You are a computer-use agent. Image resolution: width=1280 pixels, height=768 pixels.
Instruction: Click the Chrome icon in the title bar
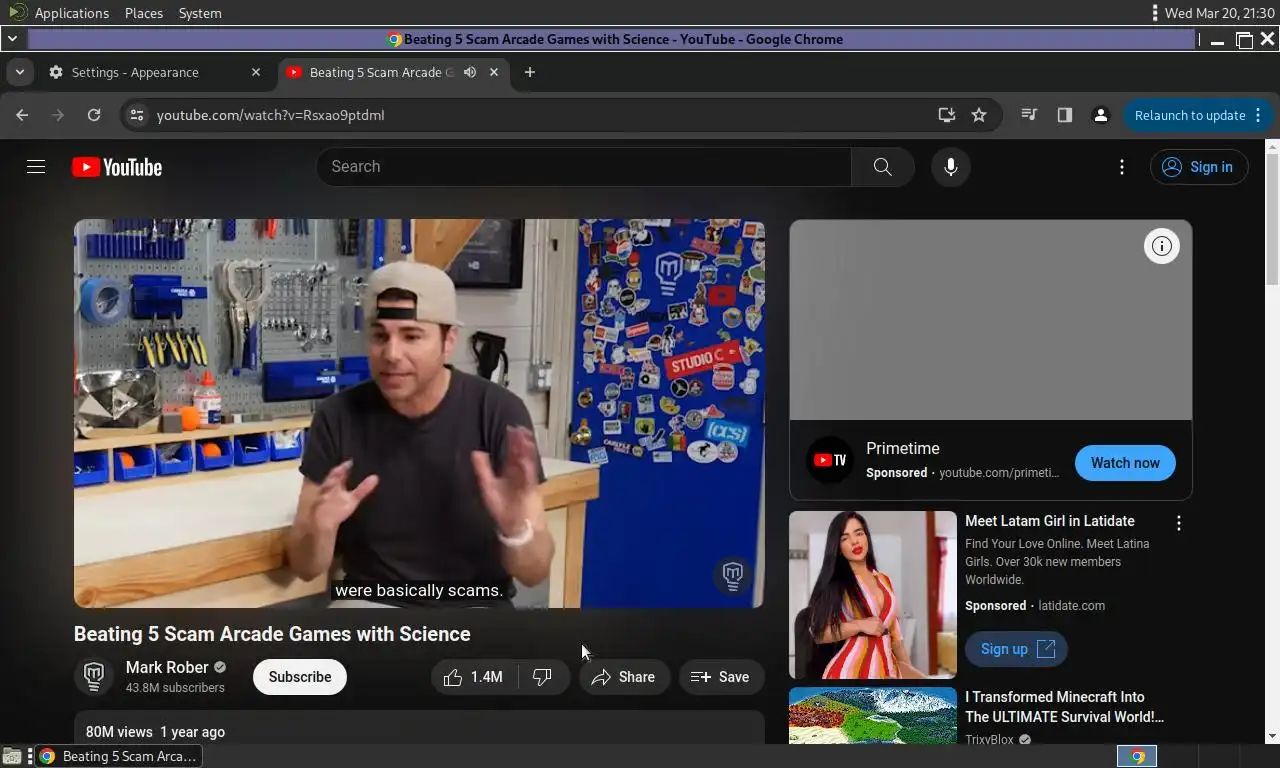click(x=395, y=39)
